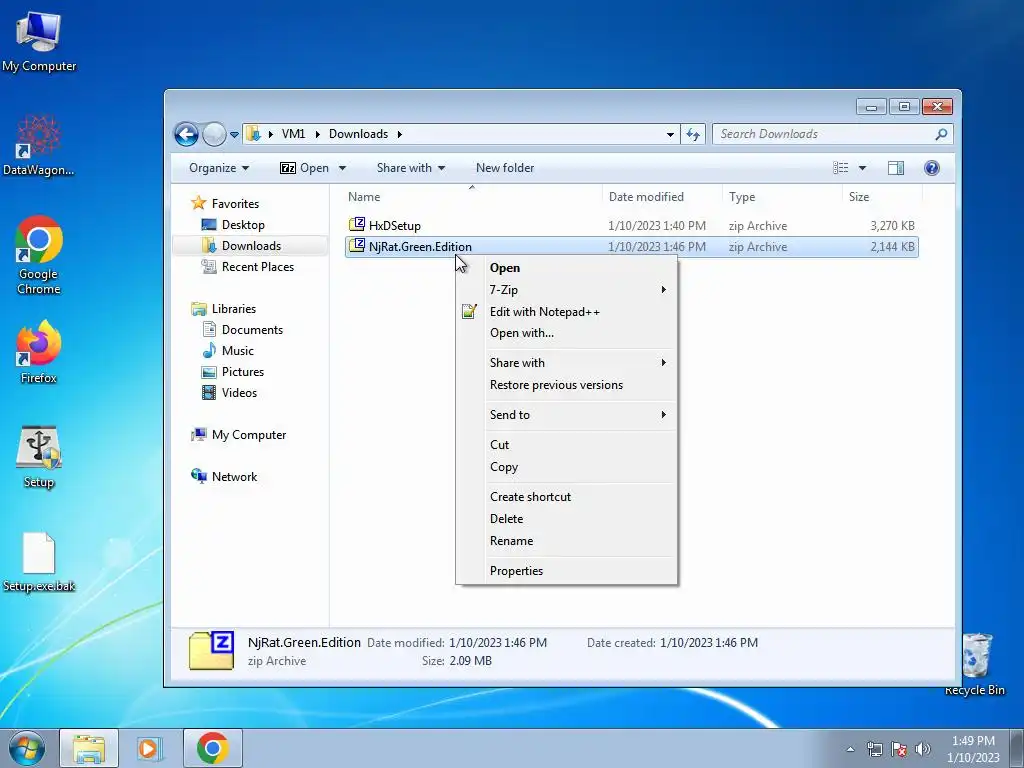The image size is (1024, 768).
Task: Open the volume tray icon
Action: click(923, 749)
